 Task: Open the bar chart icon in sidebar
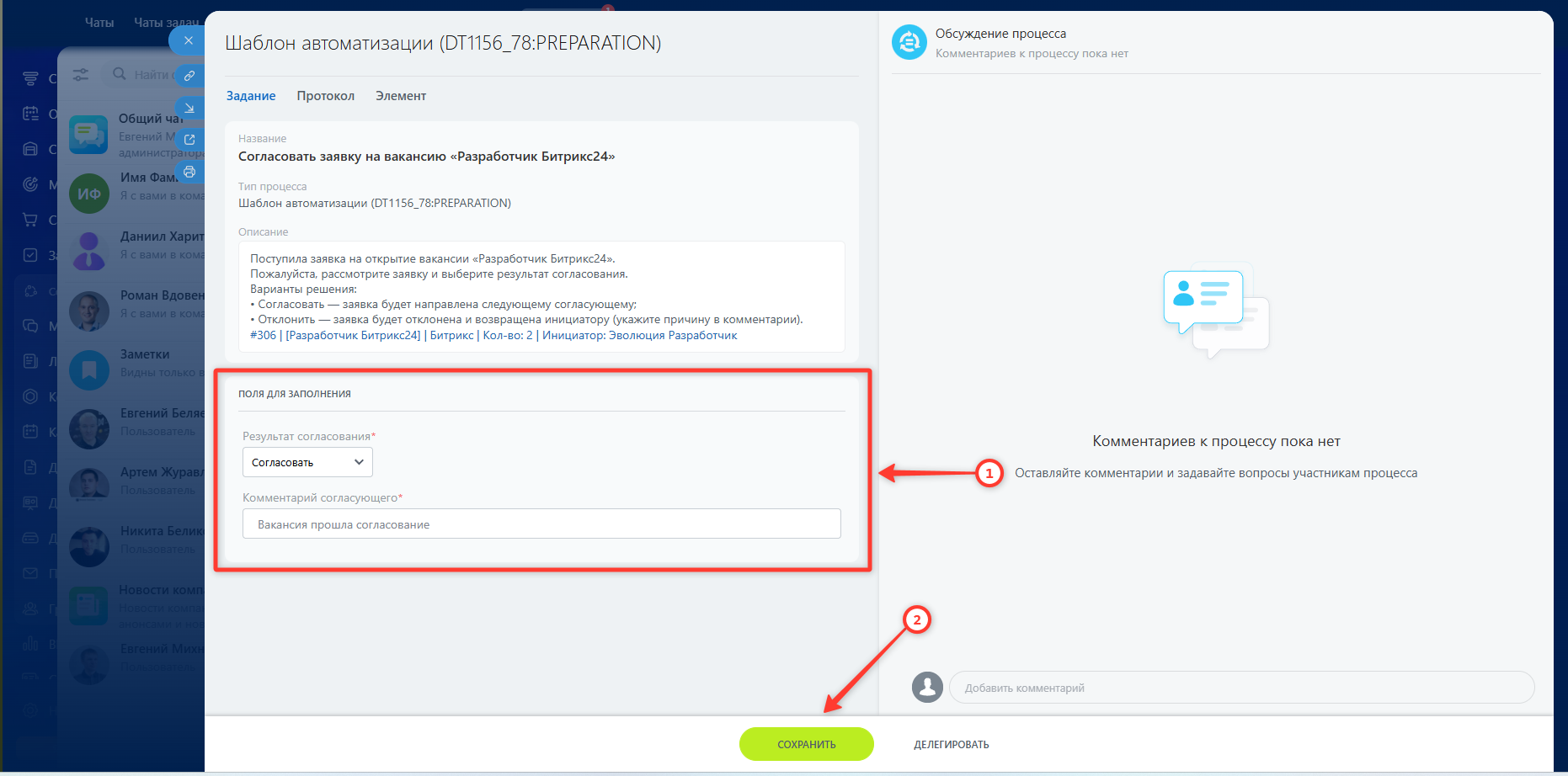coord(30,644)
